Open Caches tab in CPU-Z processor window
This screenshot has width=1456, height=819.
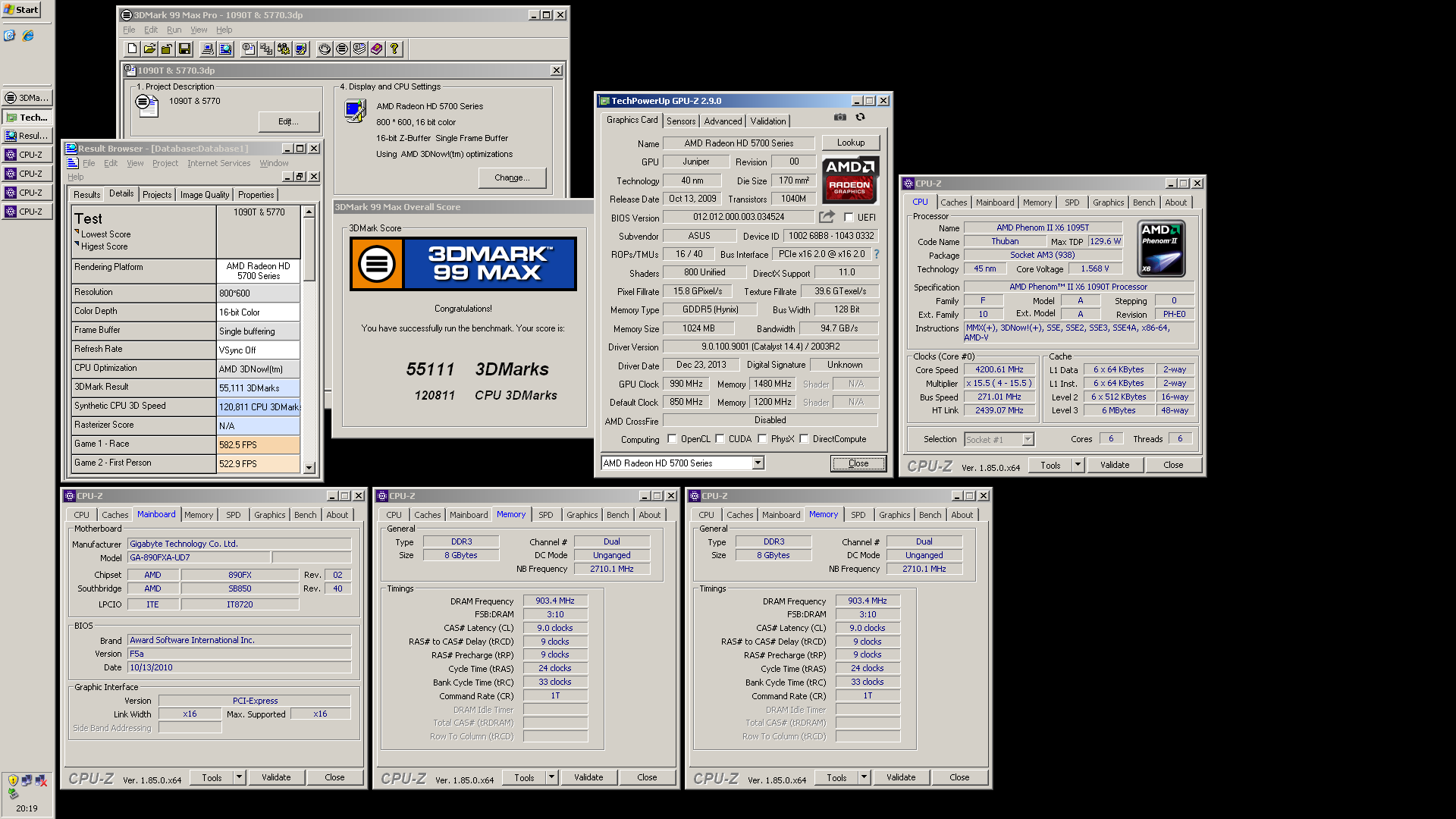[953, 202]
